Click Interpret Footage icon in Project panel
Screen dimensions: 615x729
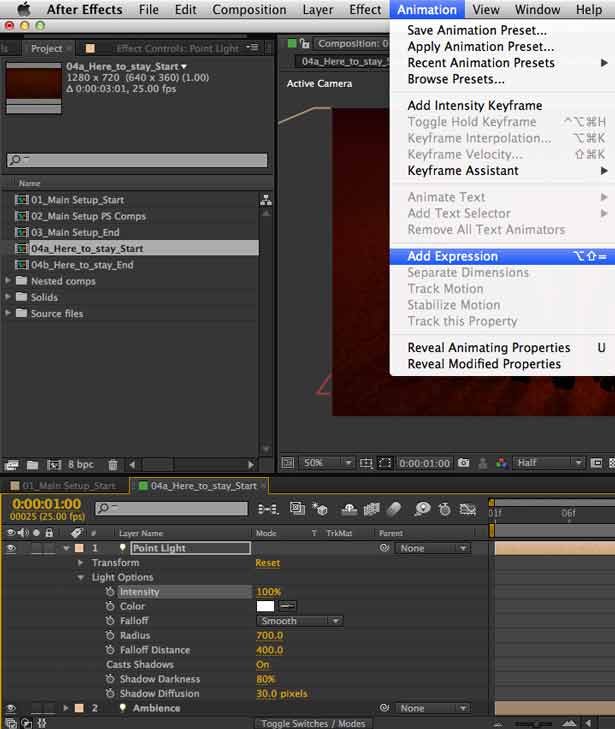pos(12,464)
